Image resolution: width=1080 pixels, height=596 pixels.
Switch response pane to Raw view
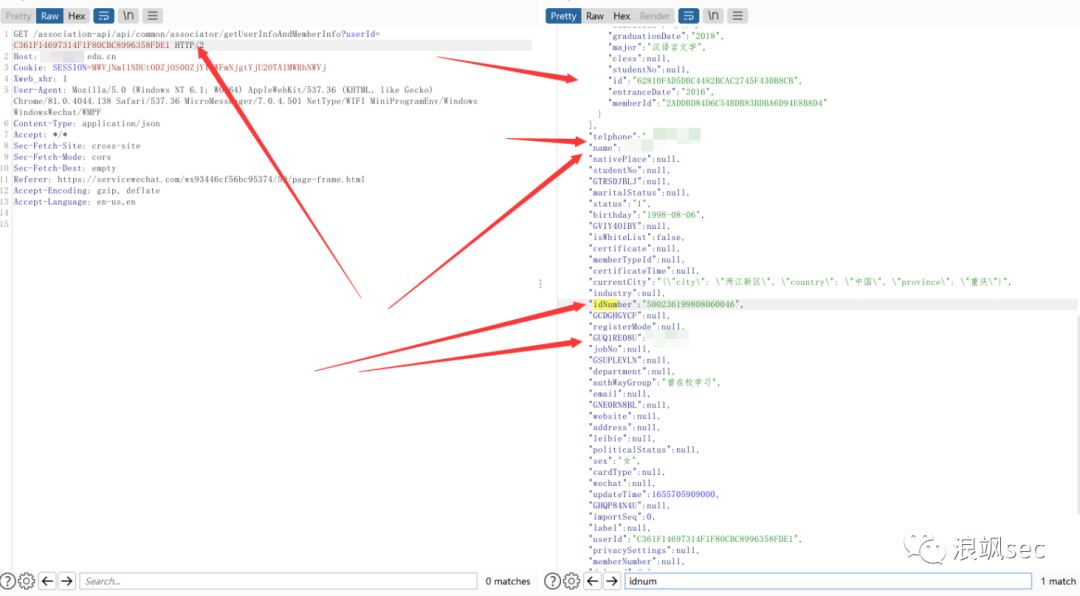coord(594,15)
